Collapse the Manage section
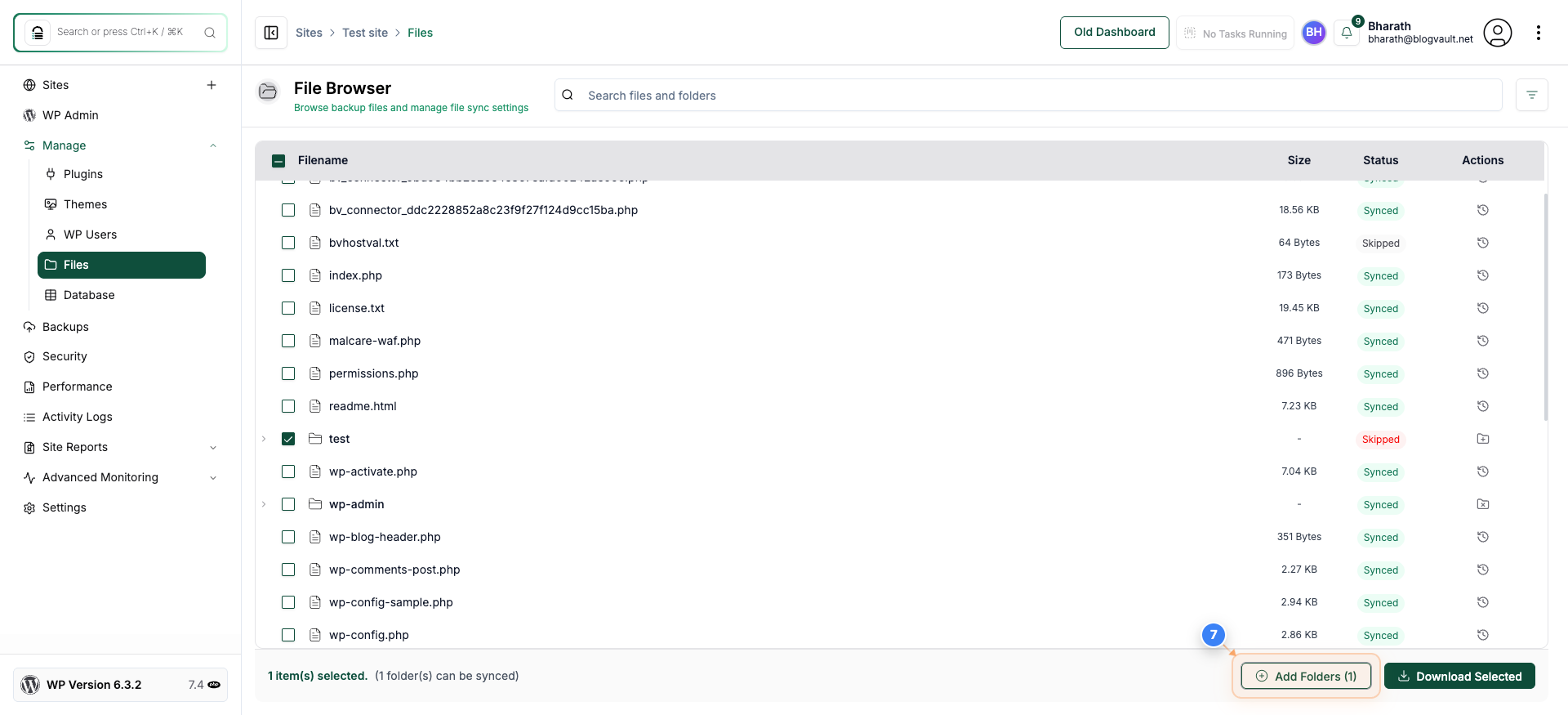The height and width of the screenshot is (715, 1568). [213, 145]
